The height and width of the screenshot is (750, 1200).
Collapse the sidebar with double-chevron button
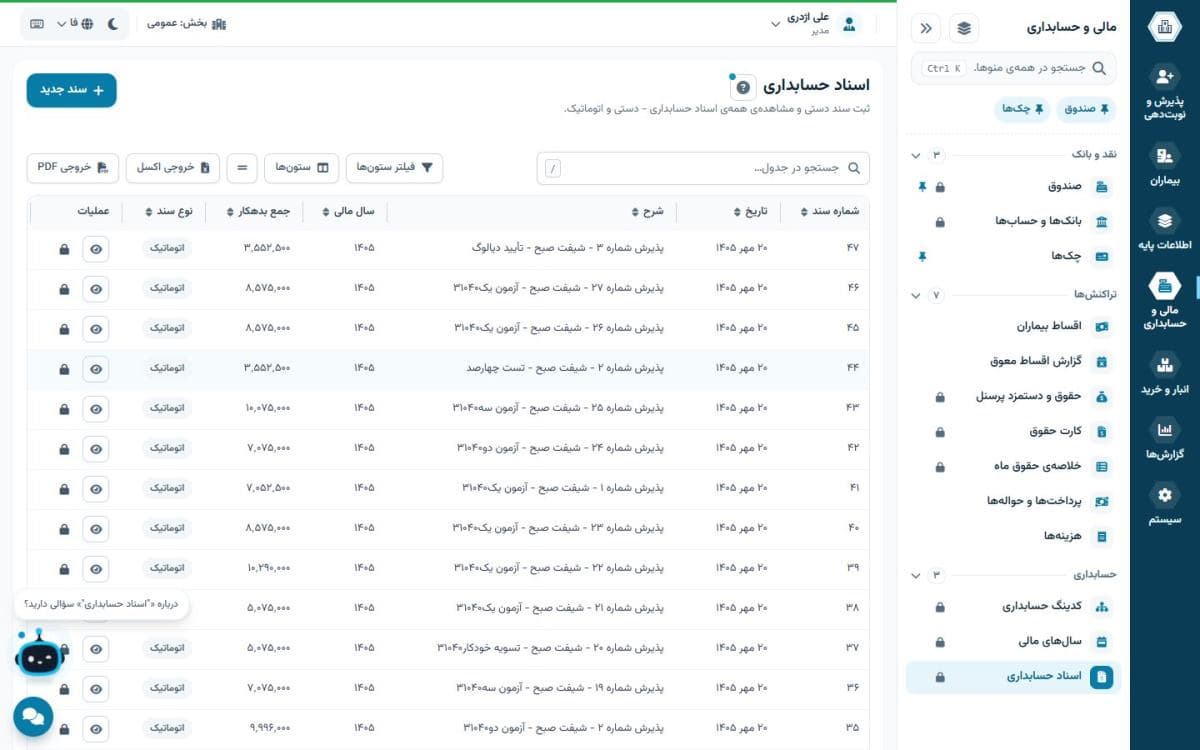click(926, 28)
